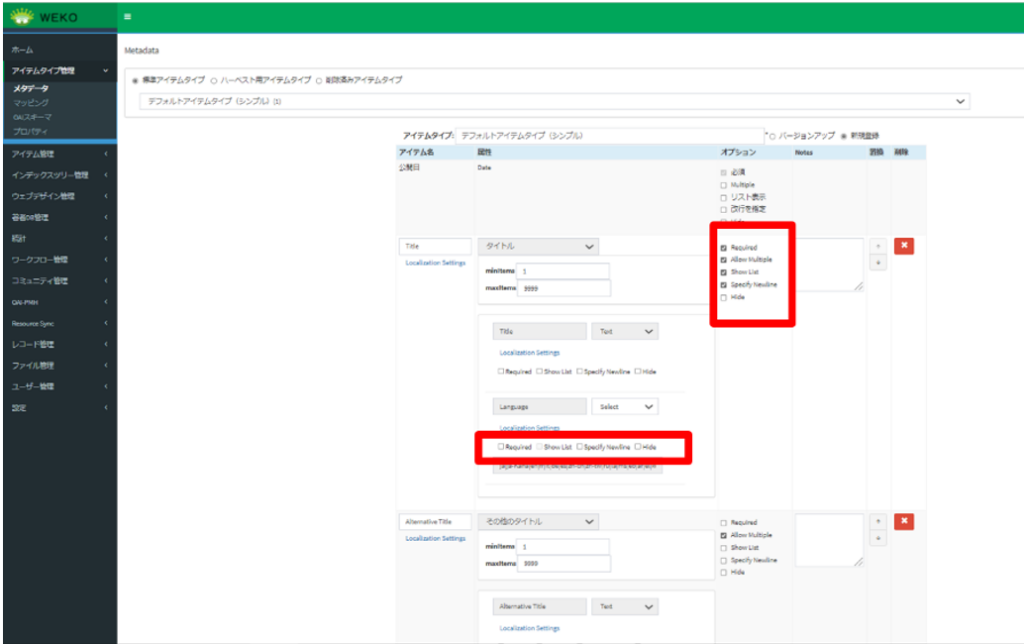Open the Language field's Select dropdown
The width and height of the screenshot is (1024, 644).
point(624,407)
